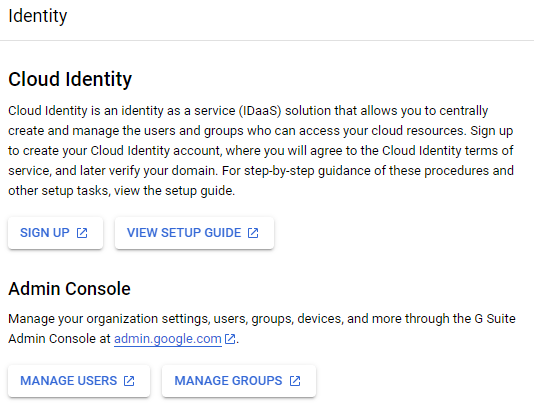The width and height of the screenshot is (534, 410).
Task: Click the SIGN UP button
Action: coord(56,233)
